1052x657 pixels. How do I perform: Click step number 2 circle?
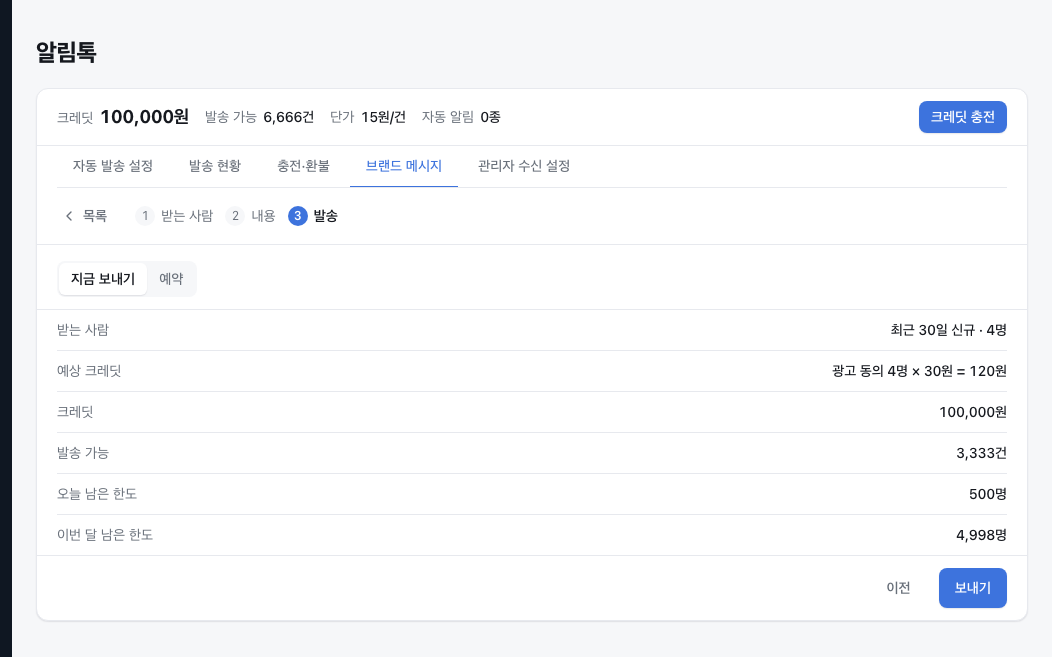[235, 216]
